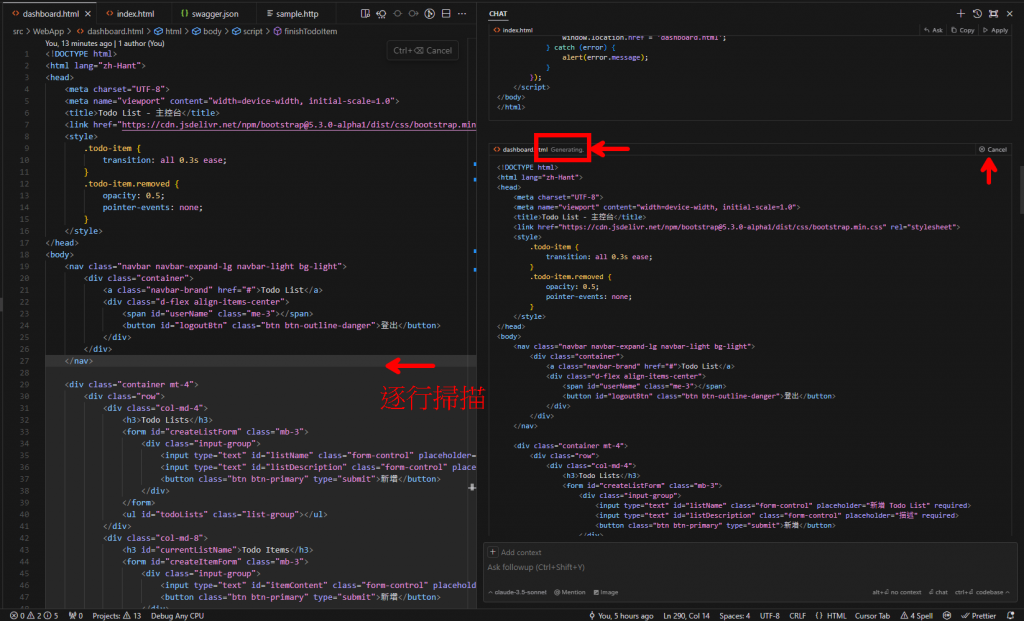Focus the Ask followup input field

coord(750,567)
